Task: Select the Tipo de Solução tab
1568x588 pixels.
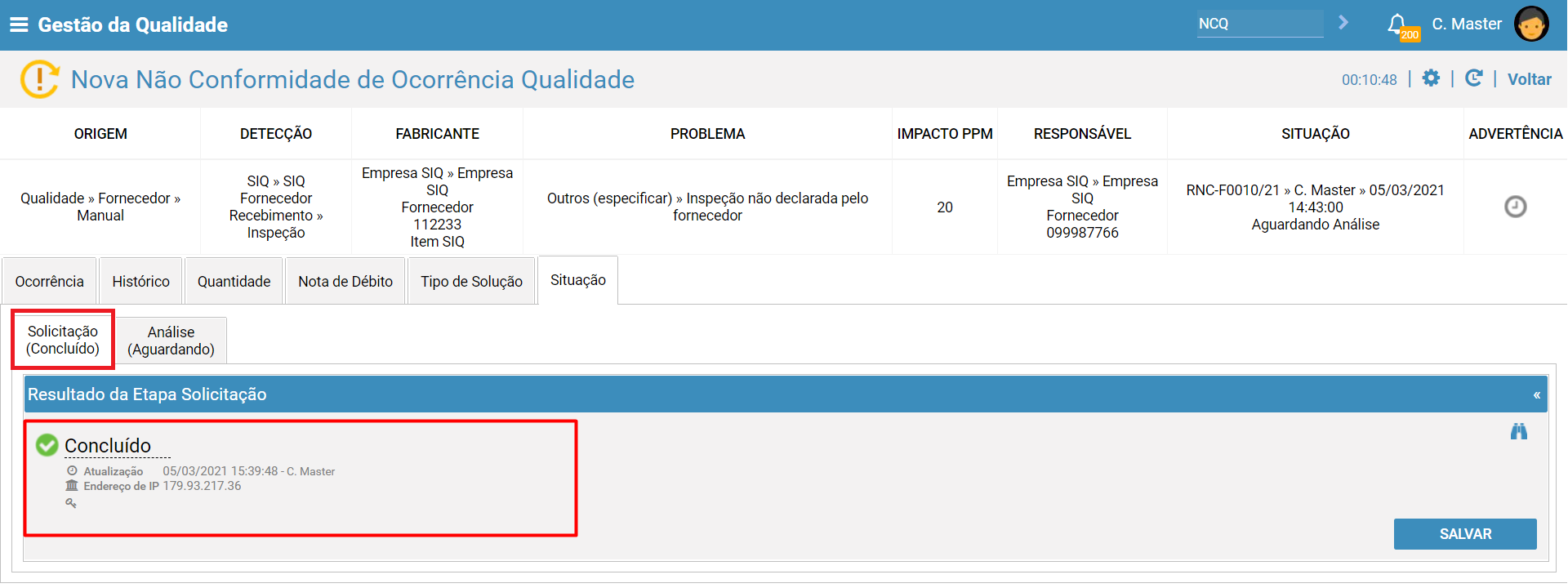Action: pos(471,281)
